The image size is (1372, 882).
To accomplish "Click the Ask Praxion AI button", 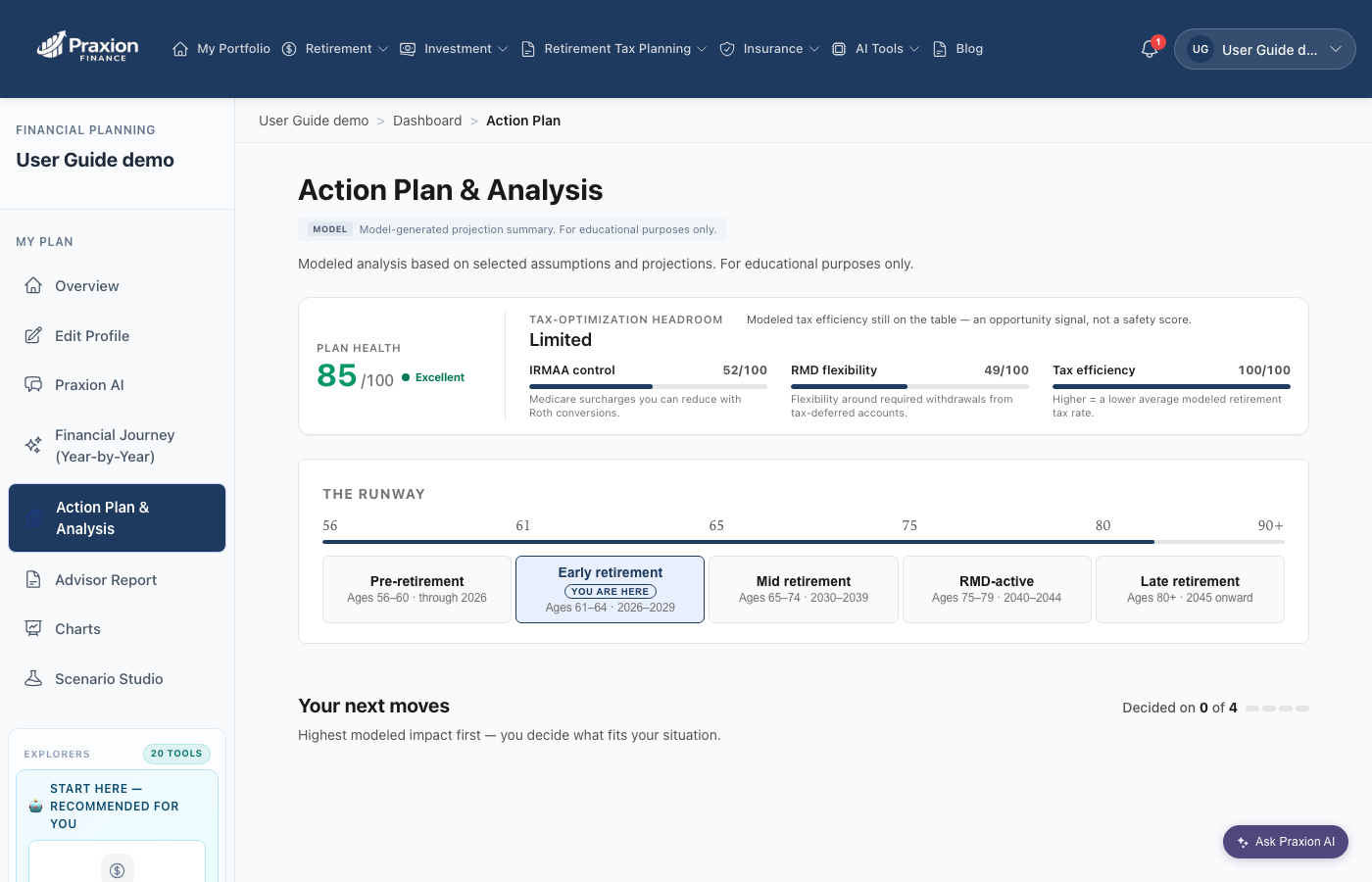I will [1286, 842].
